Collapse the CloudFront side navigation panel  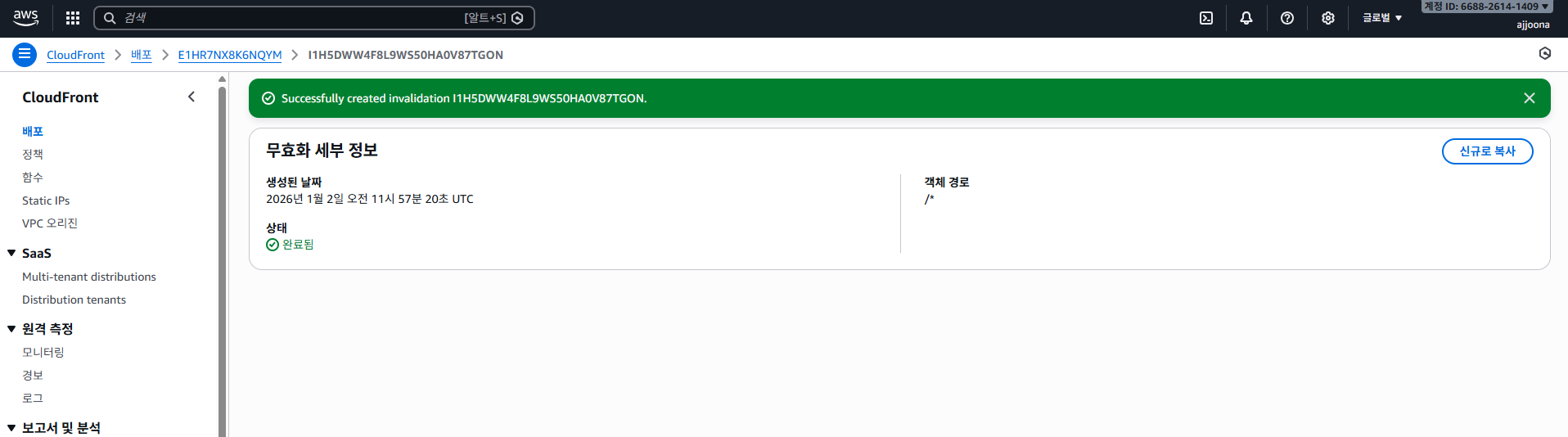click(x=191, y=97)
